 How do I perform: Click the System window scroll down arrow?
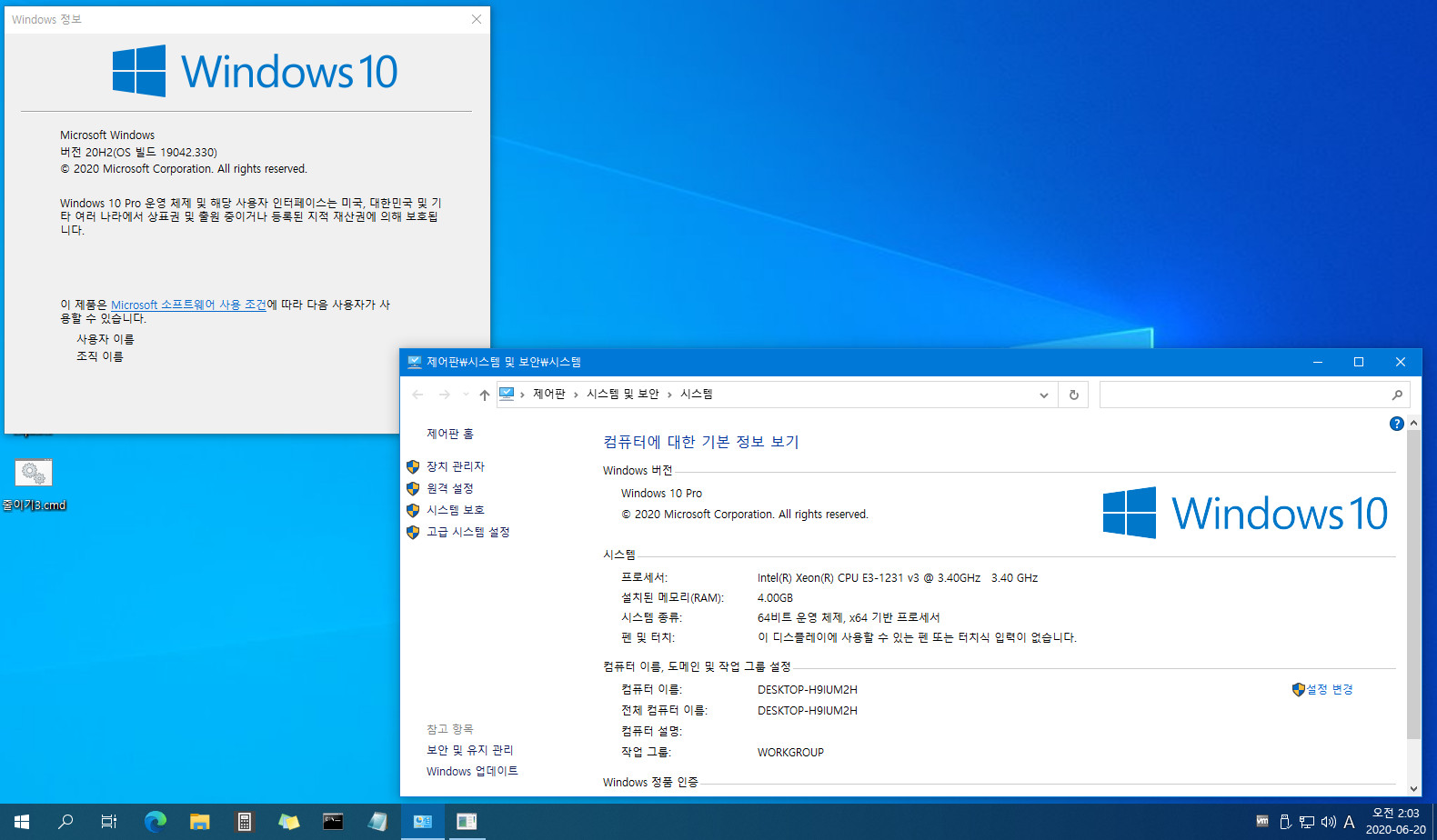coord(1413,789)
